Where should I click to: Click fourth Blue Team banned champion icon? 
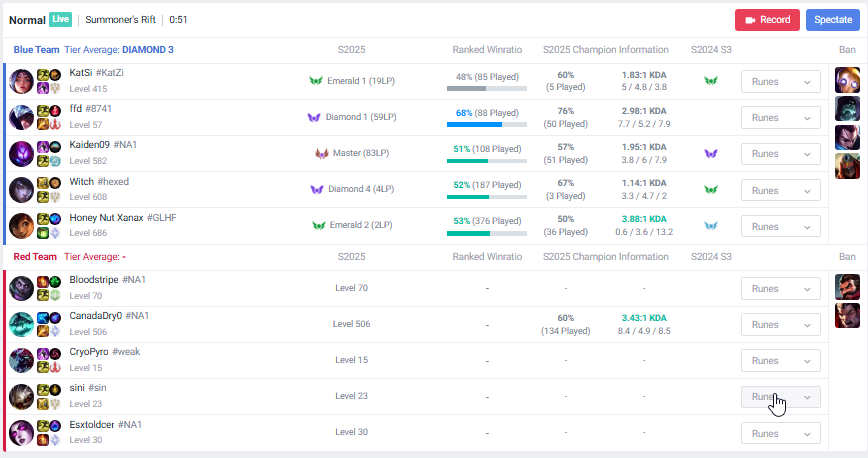pos(847,166)
